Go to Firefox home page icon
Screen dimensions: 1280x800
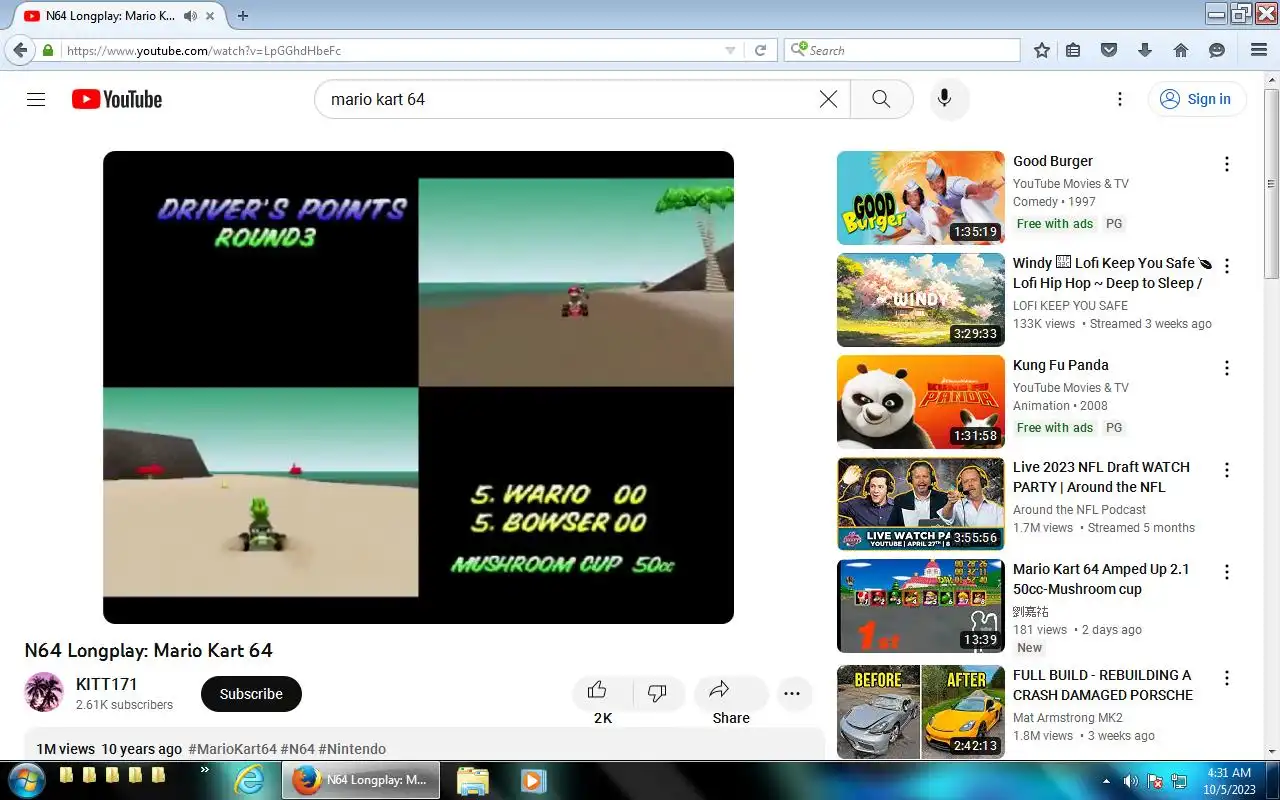click(x=1181, y=50)
